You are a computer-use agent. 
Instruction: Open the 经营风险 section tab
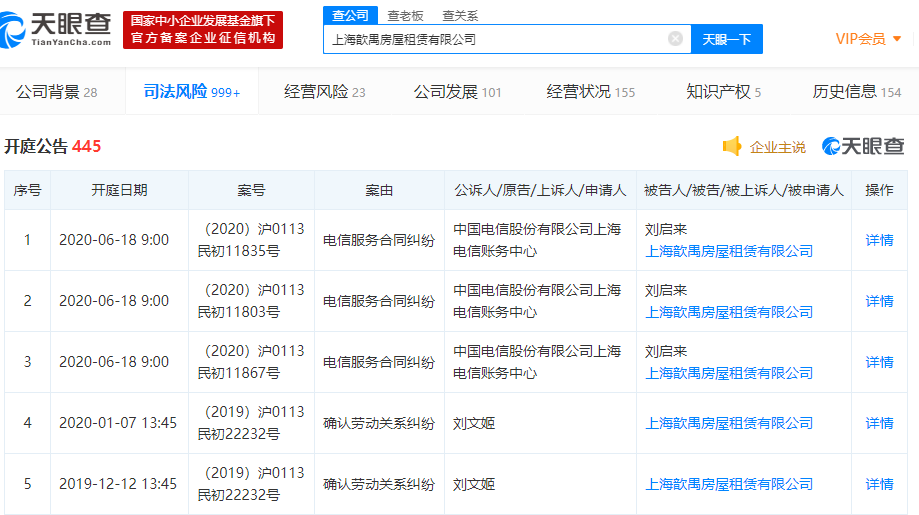(x=324, y=92)
